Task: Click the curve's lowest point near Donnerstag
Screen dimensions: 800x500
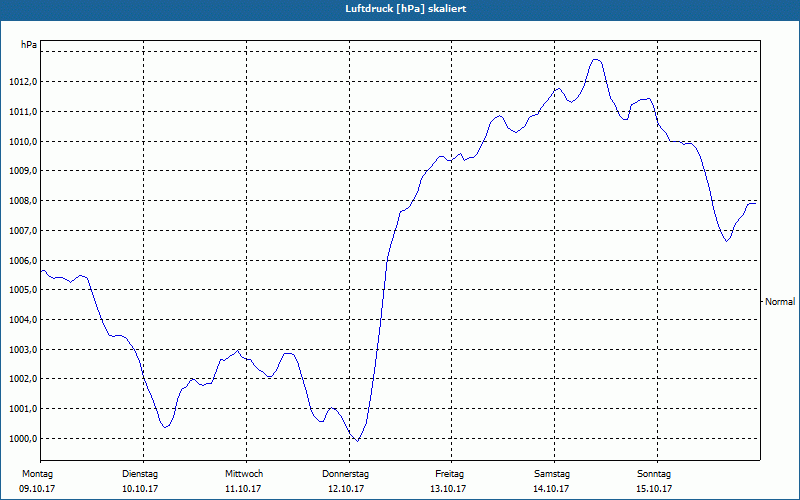Action: click(357, 441)
